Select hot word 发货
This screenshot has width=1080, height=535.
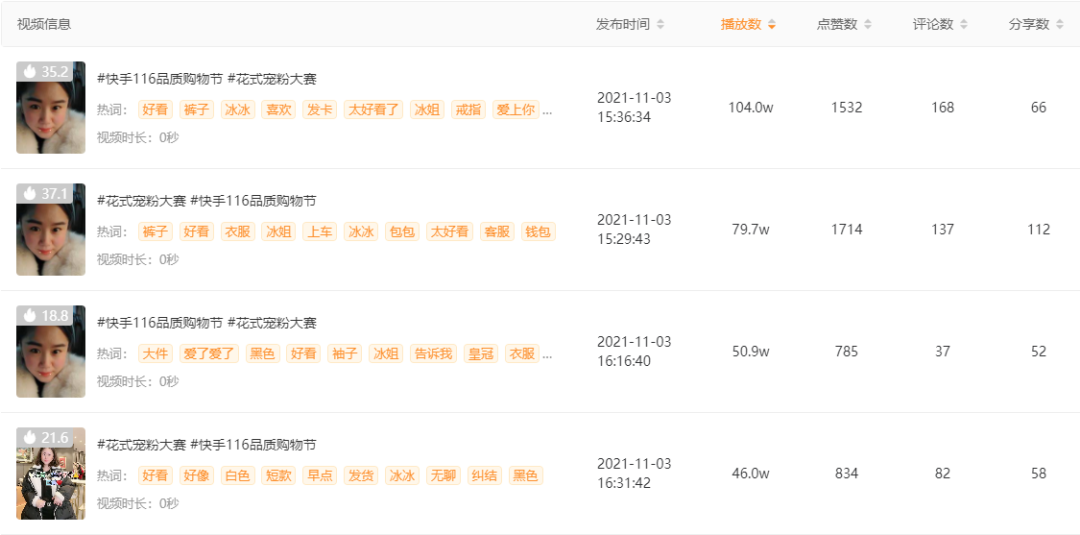[x=361, y=476]
